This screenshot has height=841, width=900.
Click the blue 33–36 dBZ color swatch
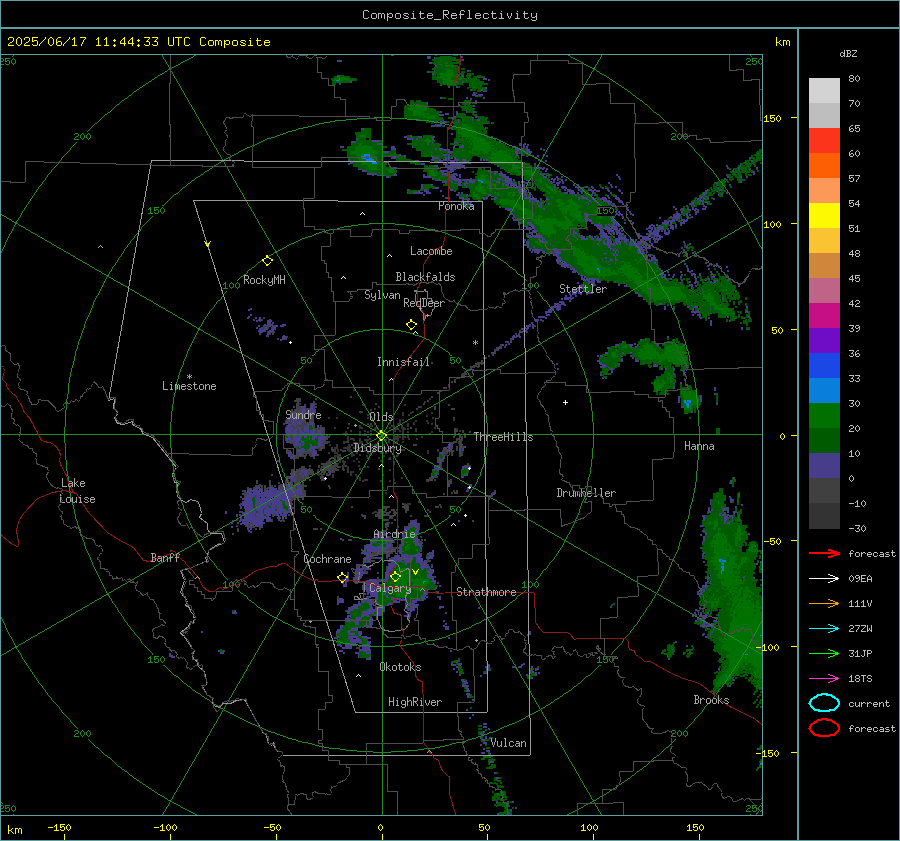[824, 366]
